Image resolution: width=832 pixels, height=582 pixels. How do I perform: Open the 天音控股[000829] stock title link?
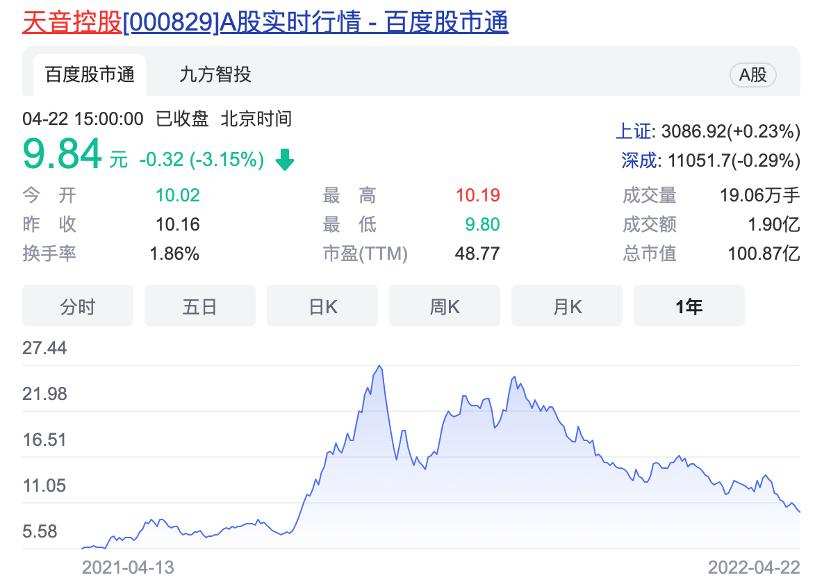click(265, 23)
